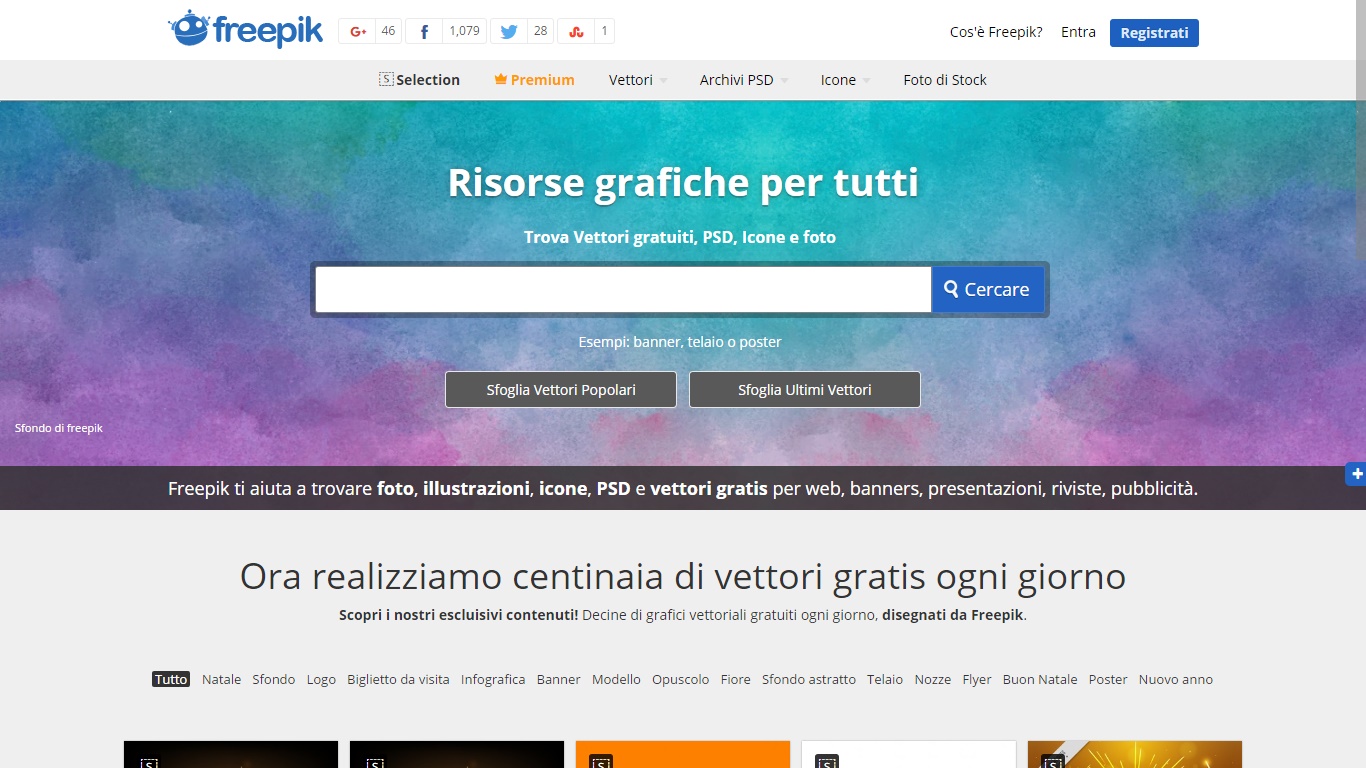Click the Freepik logo

(246, 30)
